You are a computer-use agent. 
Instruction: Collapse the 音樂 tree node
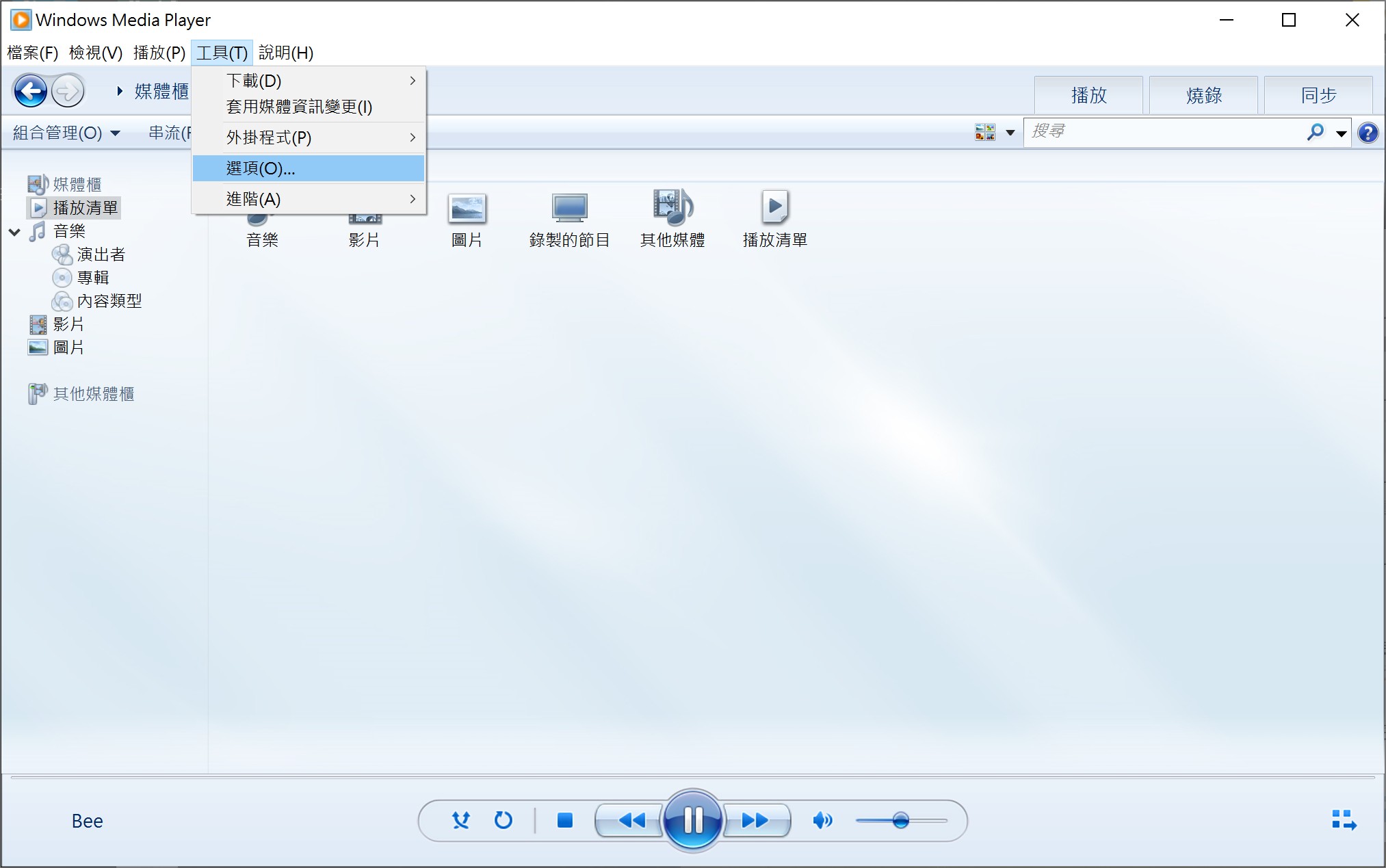tap(14, 232)
